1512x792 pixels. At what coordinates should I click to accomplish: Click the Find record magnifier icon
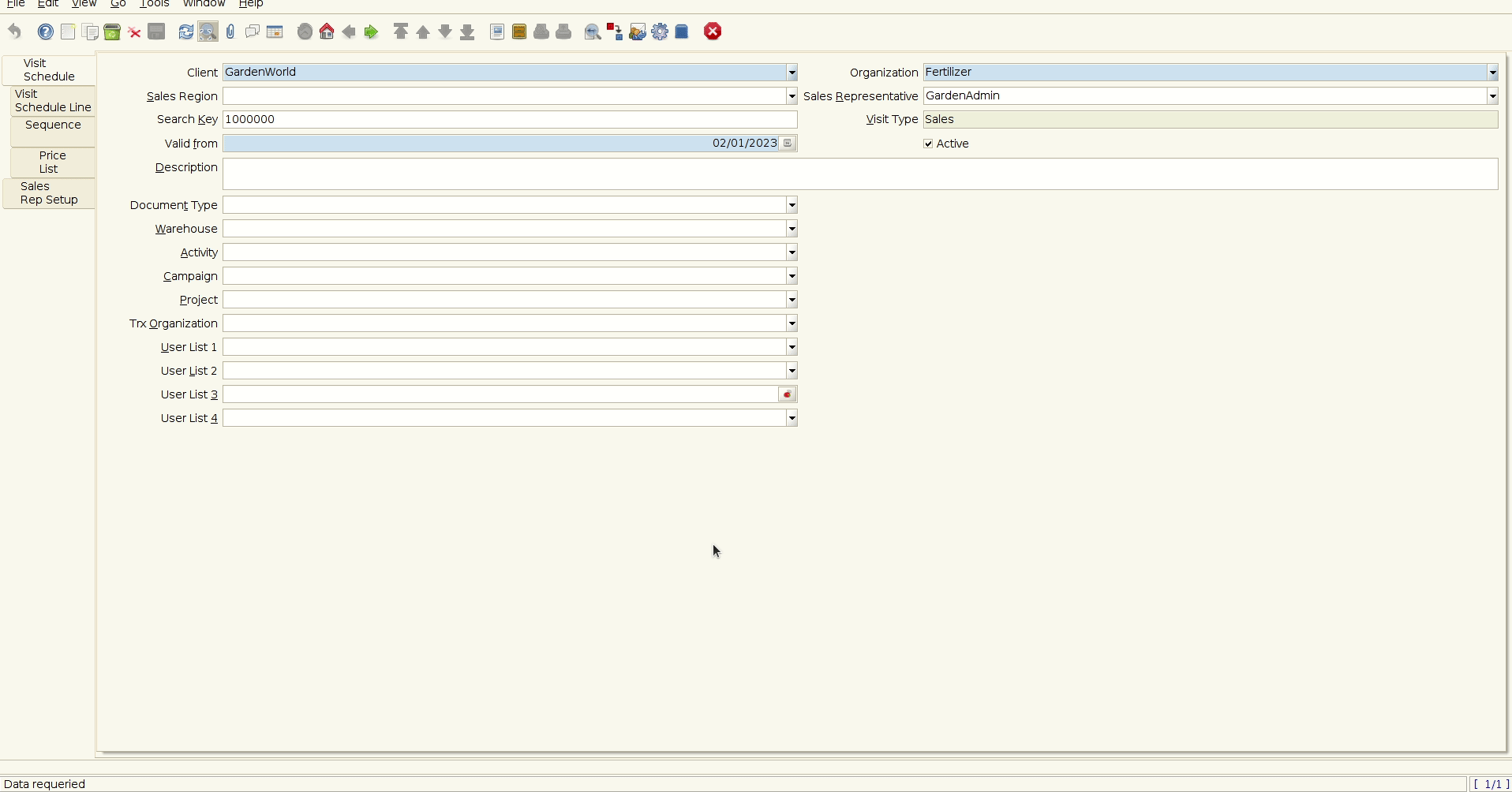tap(208, 32)
